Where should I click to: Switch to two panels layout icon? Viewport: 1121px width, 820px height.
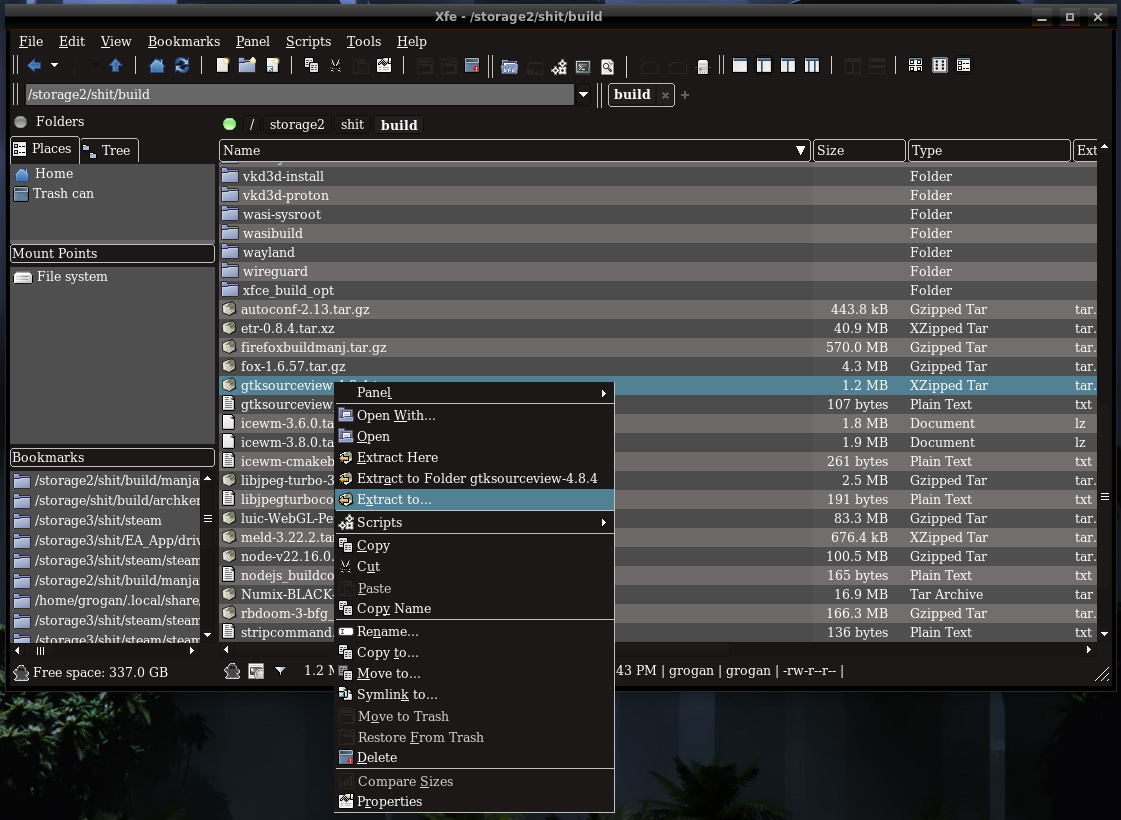point(788,66)
